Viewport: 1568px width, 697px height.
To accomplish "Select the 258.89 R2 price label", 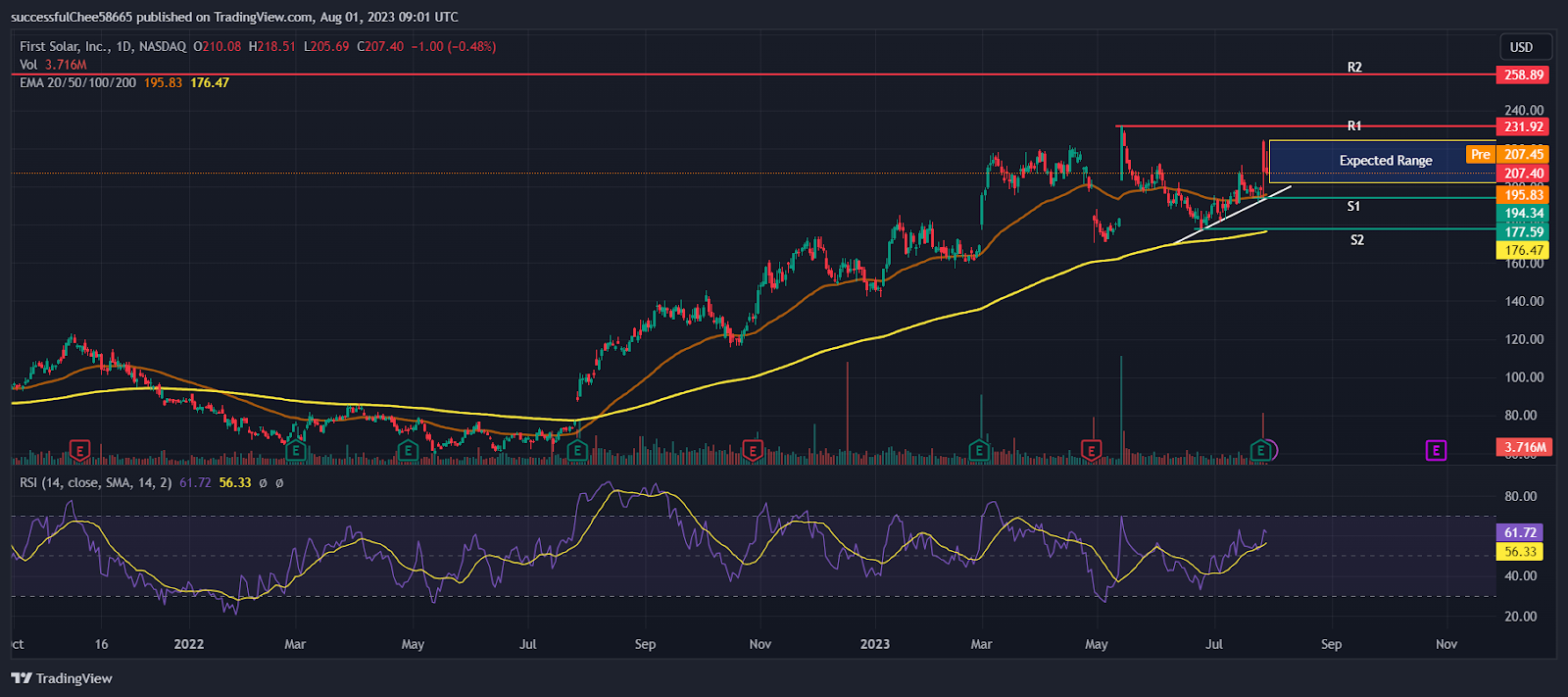I will click(1524, 75).
